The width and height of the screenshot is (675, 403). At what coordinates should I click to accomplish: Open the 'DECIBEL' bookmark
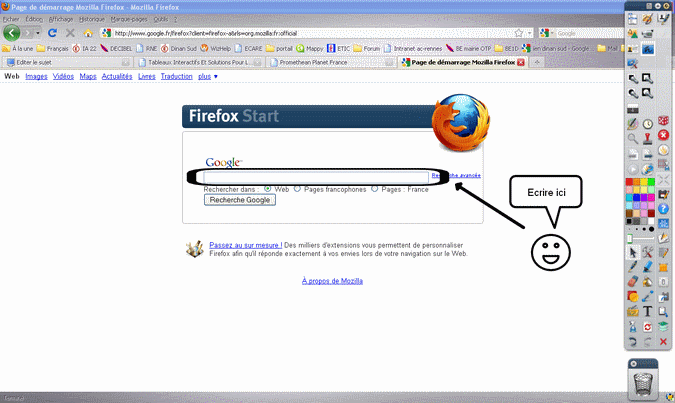tap(116, 49)
